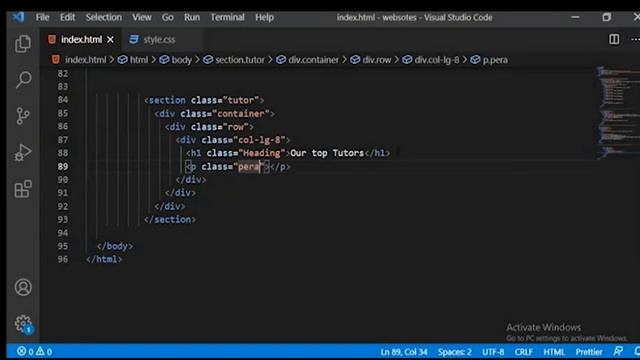Click the VS Code logo icon

[x=18, y=17]
